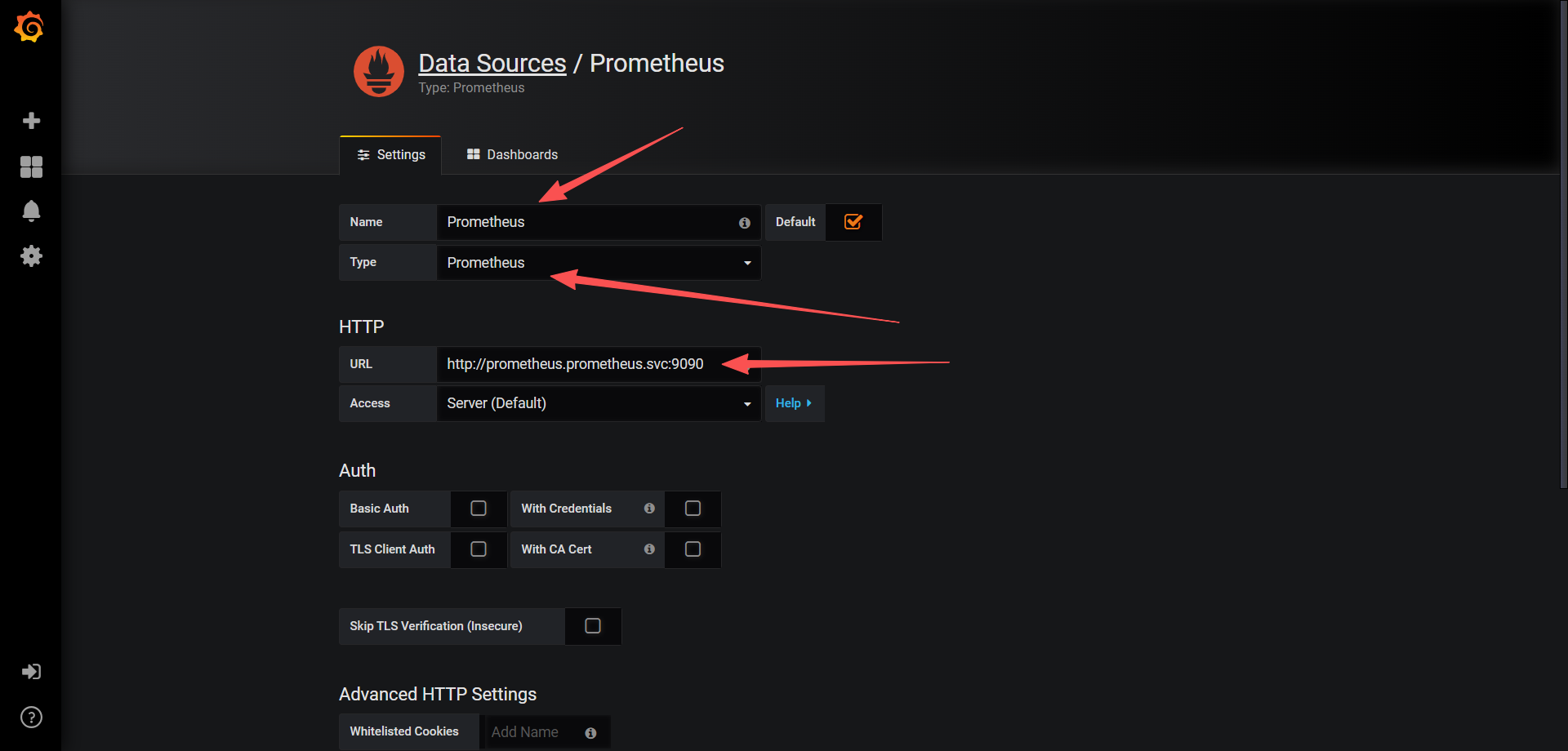This screenshot has height=751, width=1568.
Task: Click the URL input field
Action: [x=599, y=364]
